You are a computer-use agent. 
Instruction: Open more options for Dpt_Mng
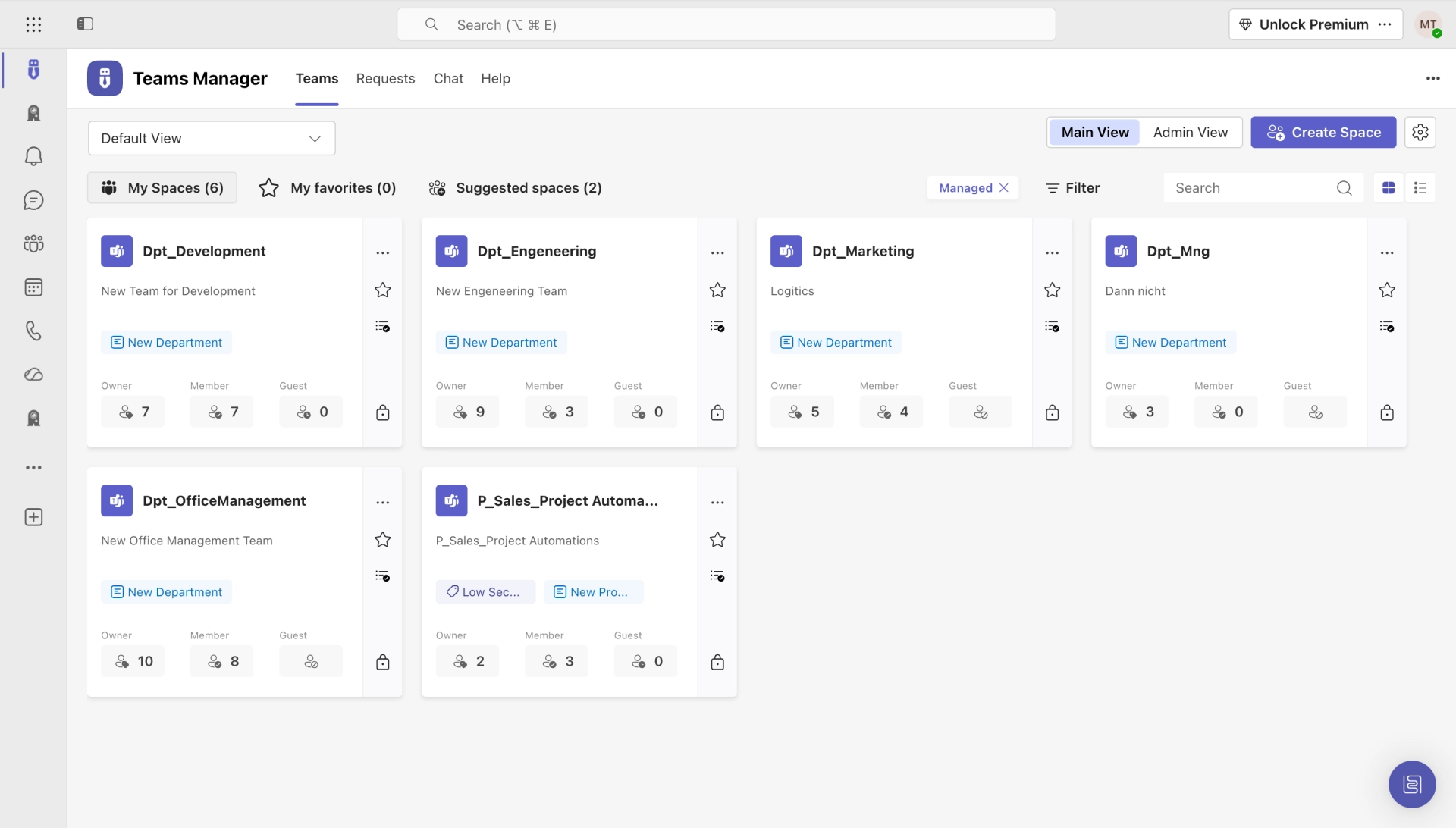click(1387, 252)
